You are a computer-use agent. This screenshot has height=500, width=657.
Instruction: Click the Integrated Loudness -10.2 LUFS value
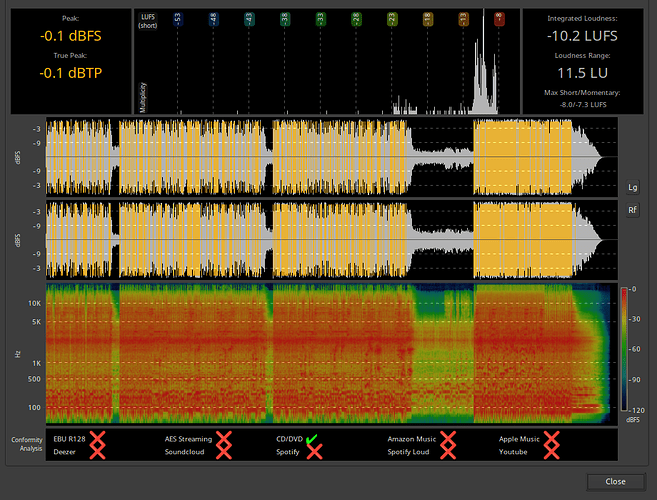(x=580, y=35)
